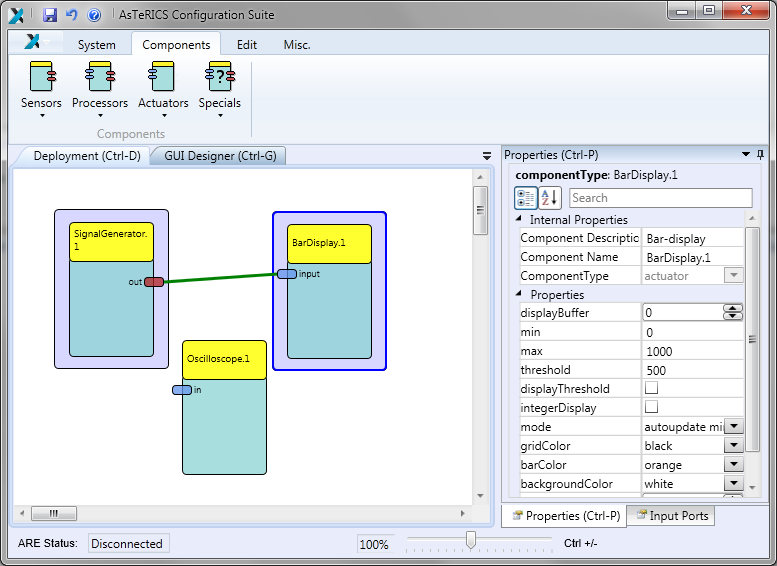Open the Processors component menu
The height and width of the screenshot is (566, 777).
pyautogui.click(x=100, y=89)
